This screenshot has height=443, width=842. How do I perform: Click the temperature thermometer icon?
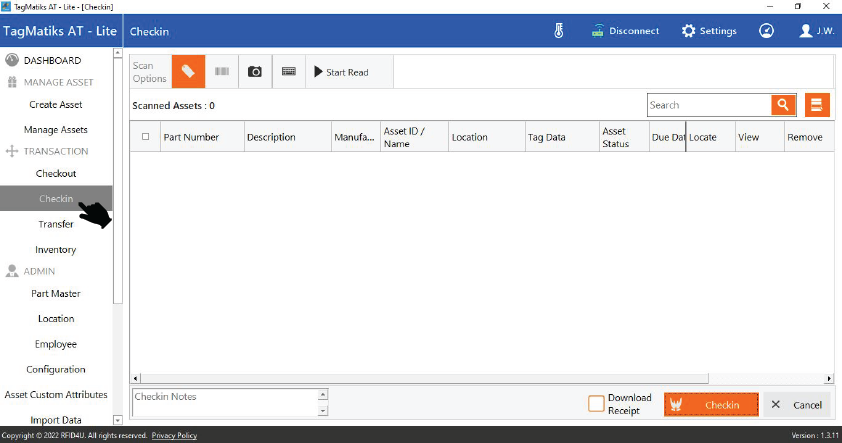pos(559,31)
